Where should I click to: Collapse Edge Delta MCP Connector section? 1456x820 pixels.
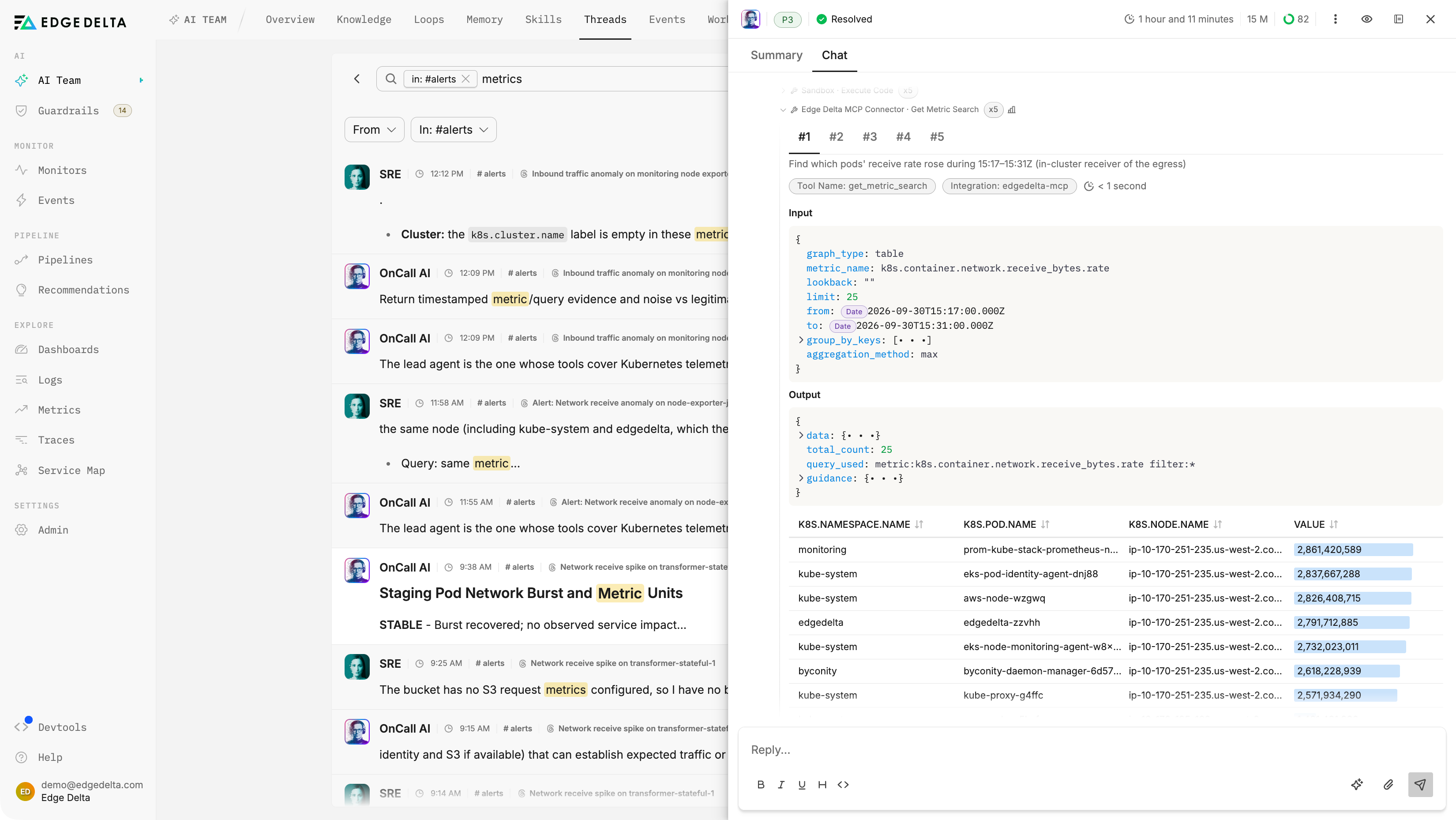[783, 110]
